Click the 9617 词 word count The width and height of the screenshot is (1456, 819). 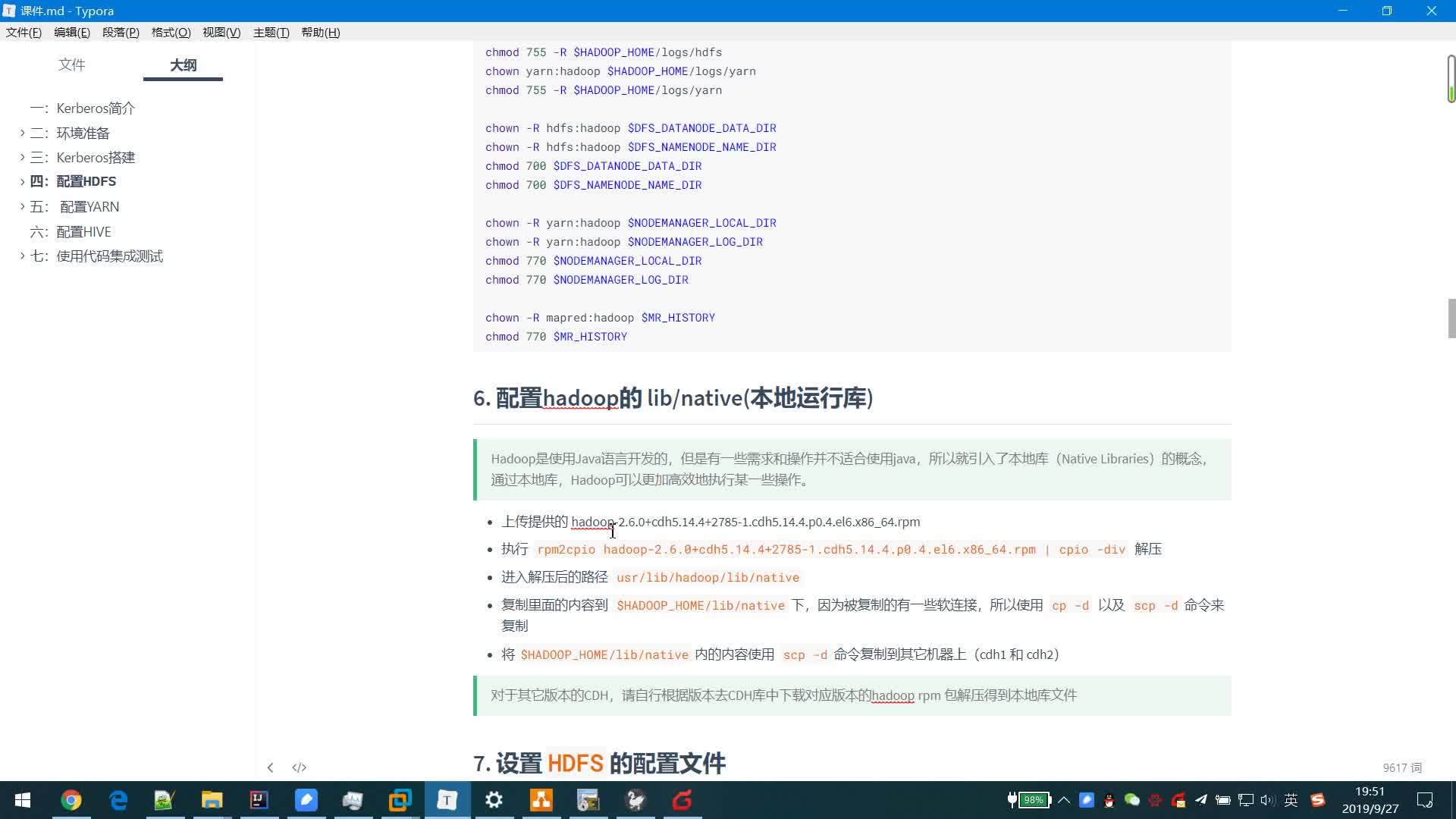click(1401, 767)
